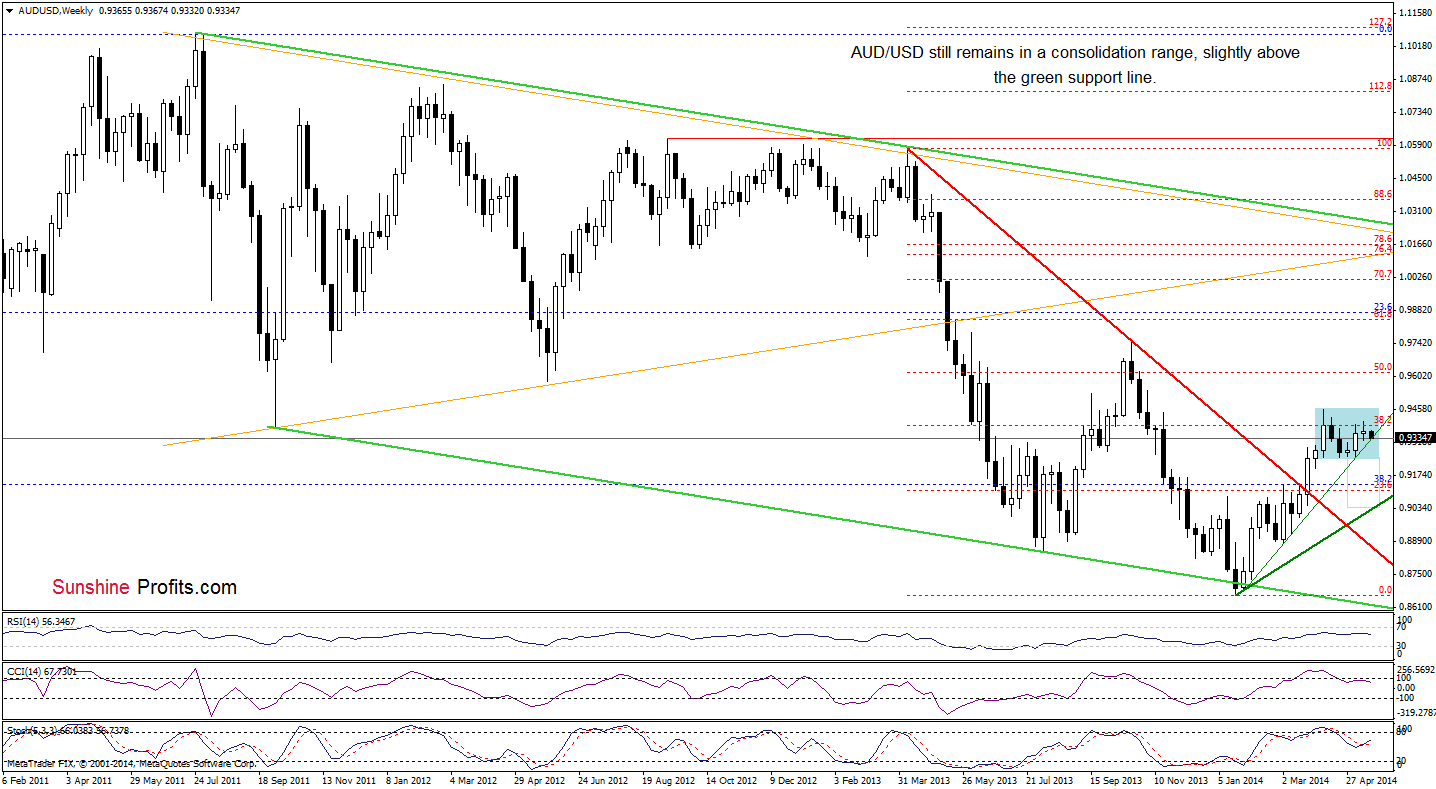The image size is (1436, 789).
Task: Click the '13 Nov 2011' date label
Action: click(x=350, y=780)
